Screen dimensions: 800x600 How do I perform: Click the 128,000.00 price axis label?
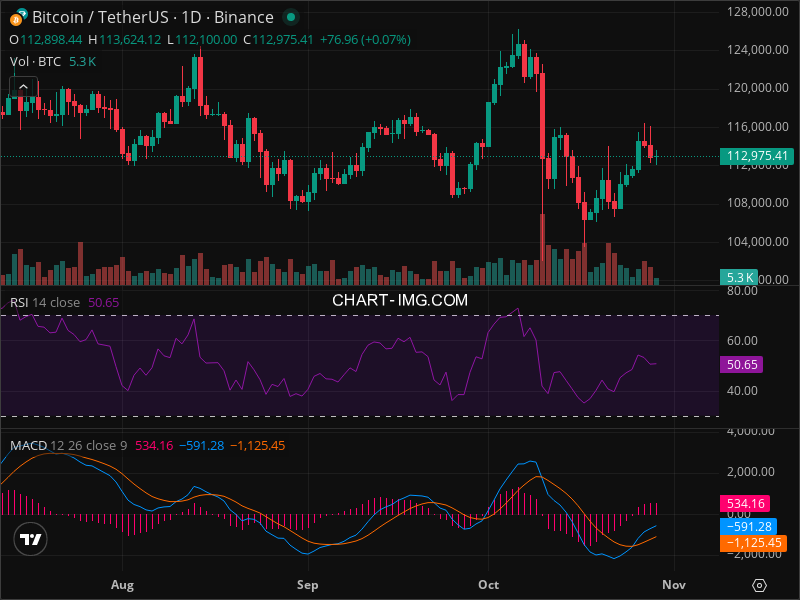click(752, 12)
